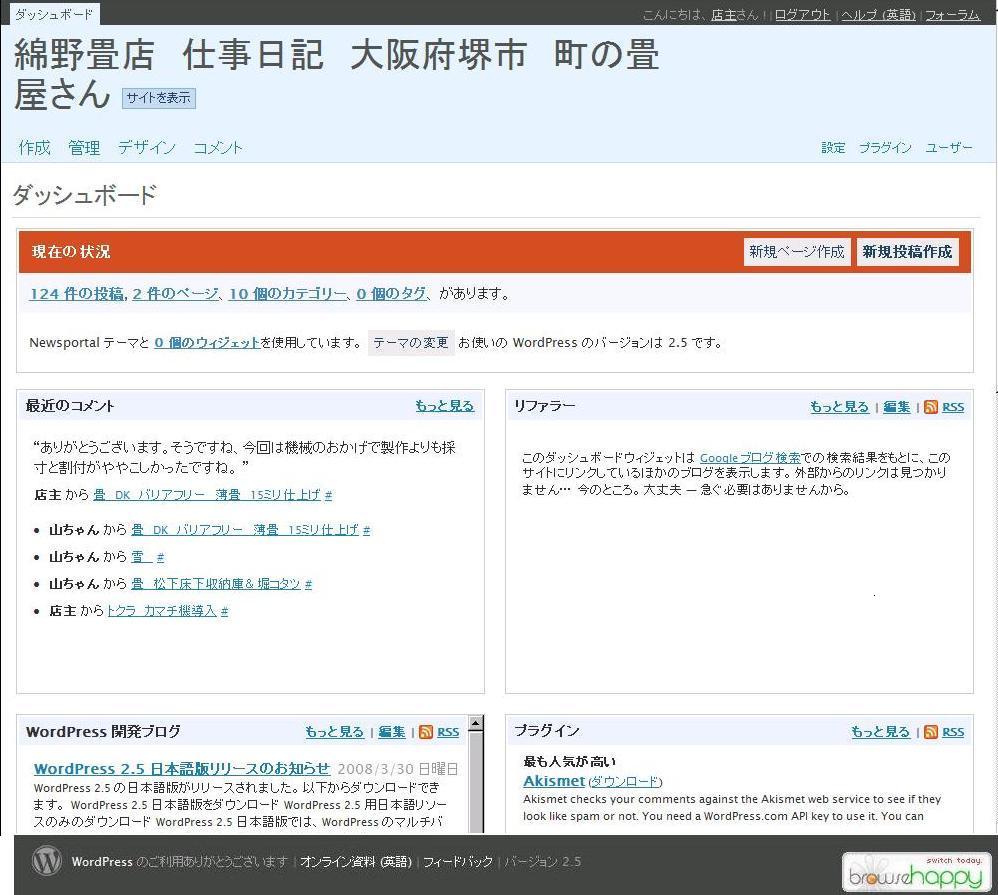Open the トクラ カマチ機導入 link

tap(162, 611)
